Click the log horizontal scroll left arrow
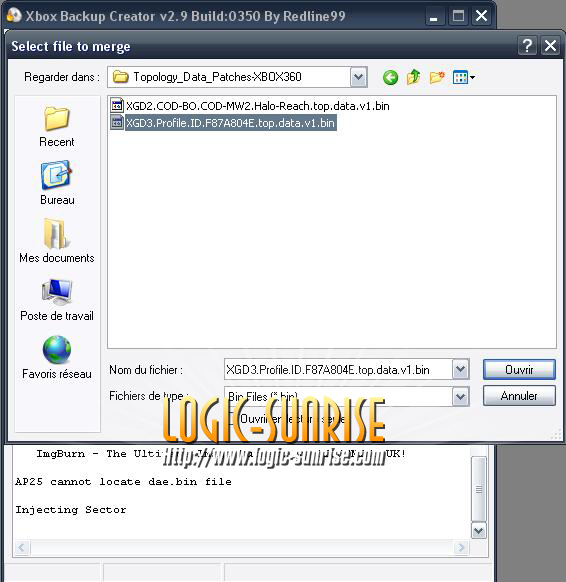Screen dimensions: 566x582 click(x=22, y=547)
